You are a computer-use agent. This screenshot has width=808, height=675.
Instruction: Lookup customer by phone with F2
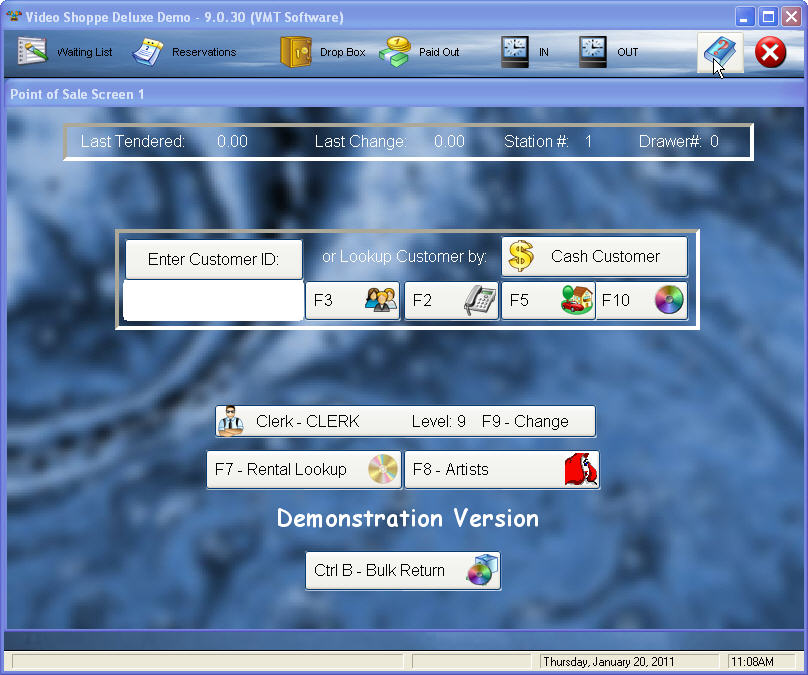(451, 300)
